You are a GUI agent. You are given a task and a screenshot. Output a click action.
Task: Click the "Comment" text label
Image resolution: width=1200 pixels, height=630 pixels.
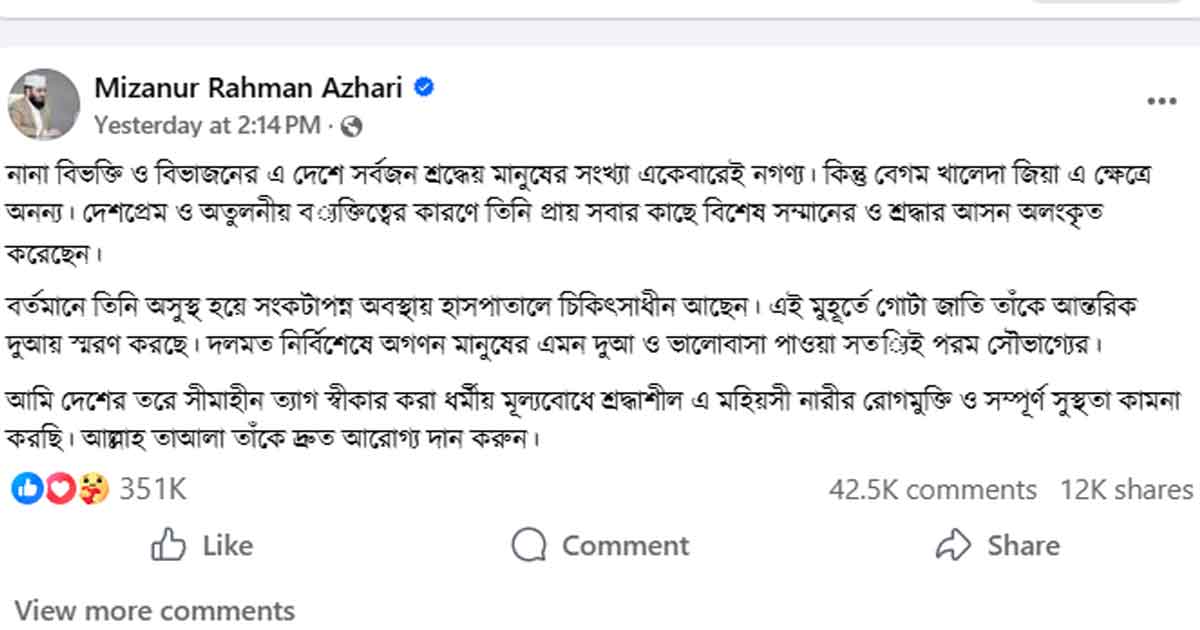(x=625, y=545)
